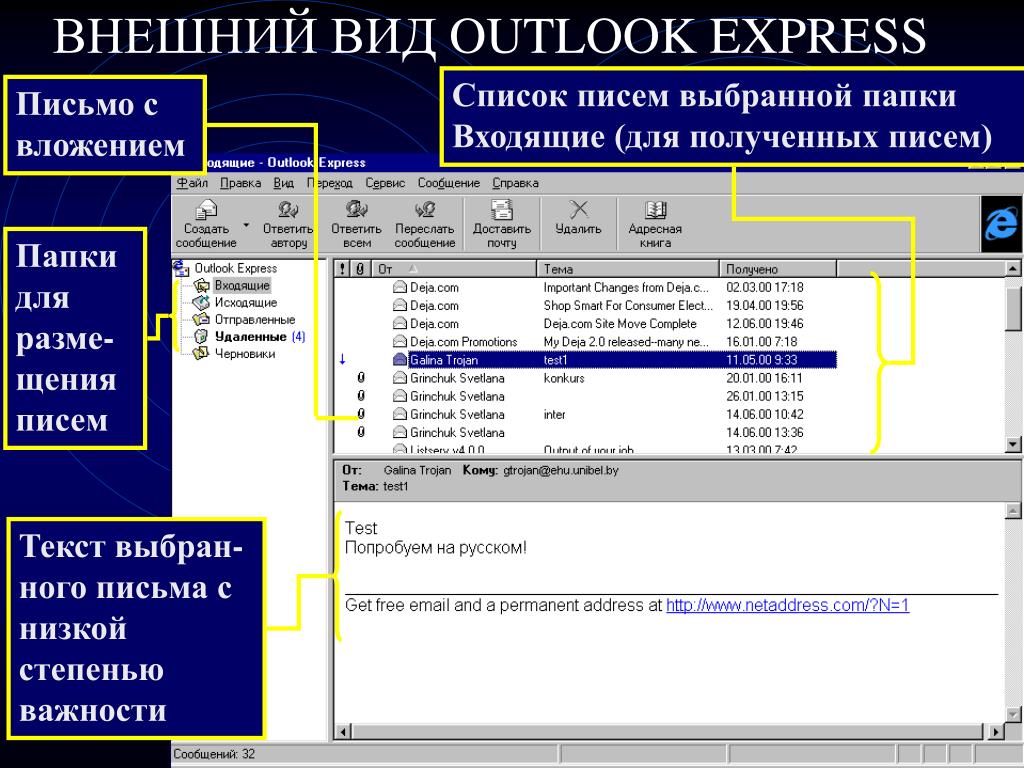Follow the netaddress.com hyperlink
This screenshot has width=1024, height=768.
[x=787, y=605]
